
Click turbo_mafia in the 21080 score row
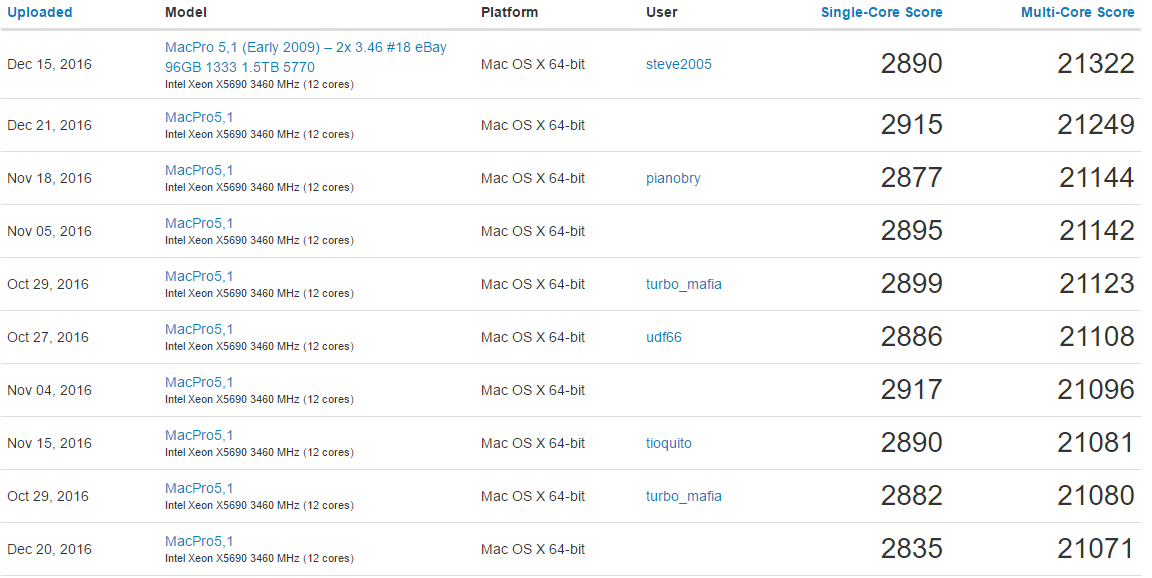[683, 497]
